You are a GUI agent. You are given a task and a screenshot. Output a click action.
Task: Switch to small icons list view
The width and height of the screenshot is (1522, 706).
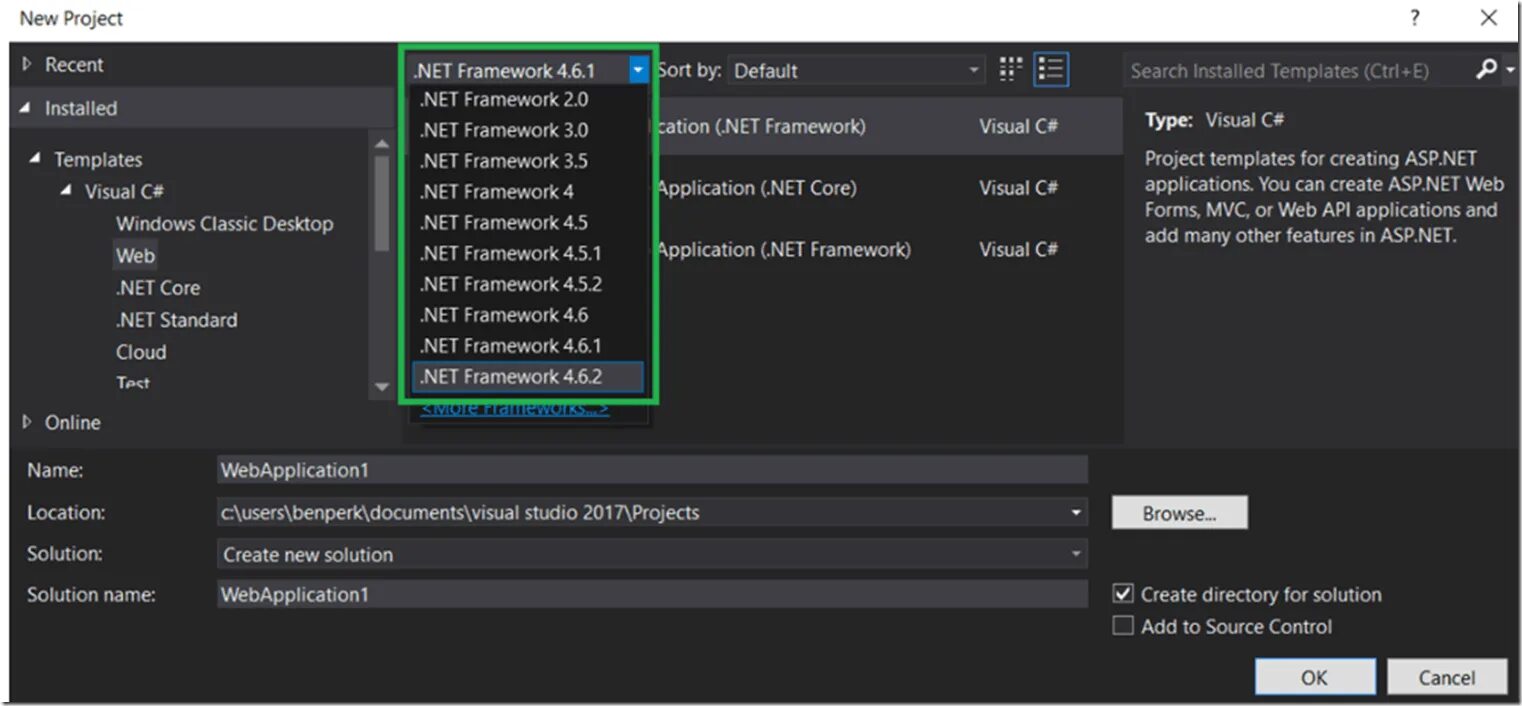point(1050,69)
